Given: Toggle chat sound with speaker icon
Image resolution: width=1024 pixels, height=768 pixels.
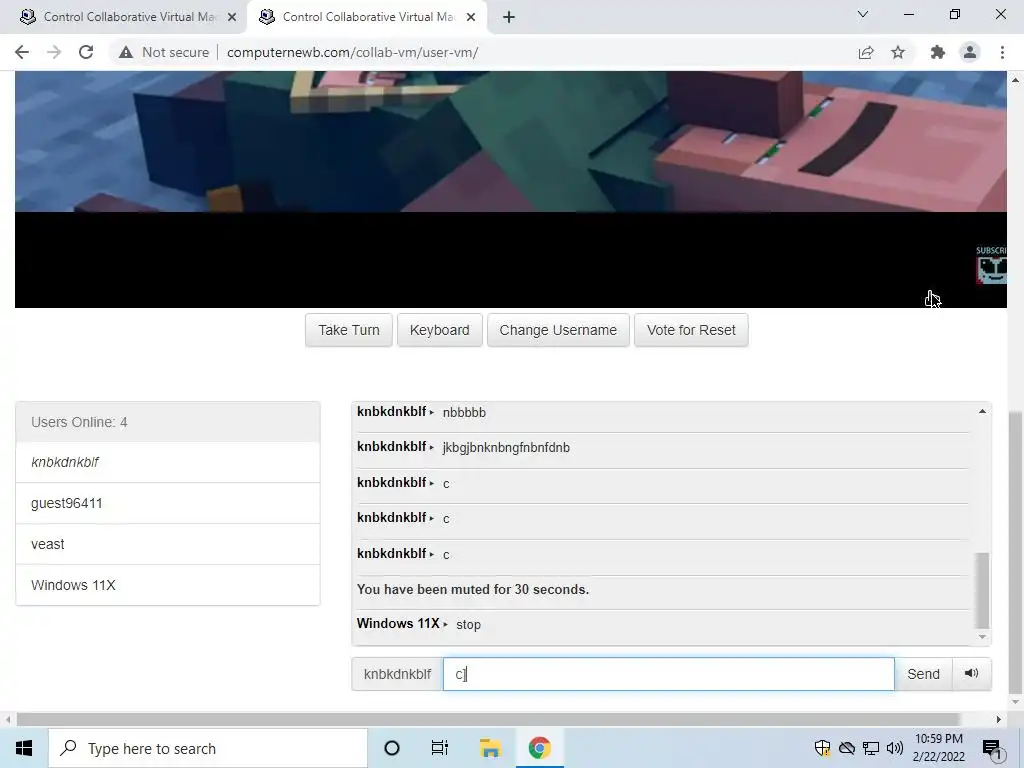Looking at the screenshot, I should point(972,674).
